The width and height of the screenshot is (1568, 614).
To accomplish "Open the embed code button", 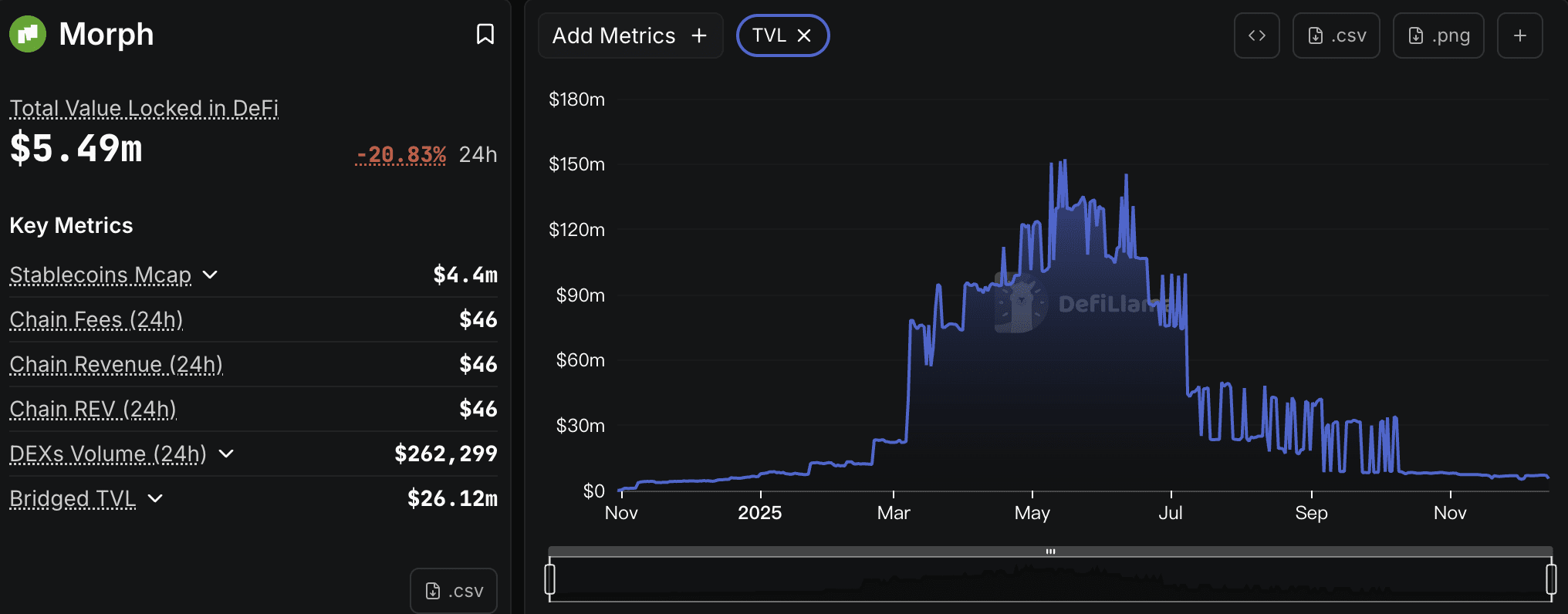I will tap(1257, 35).
